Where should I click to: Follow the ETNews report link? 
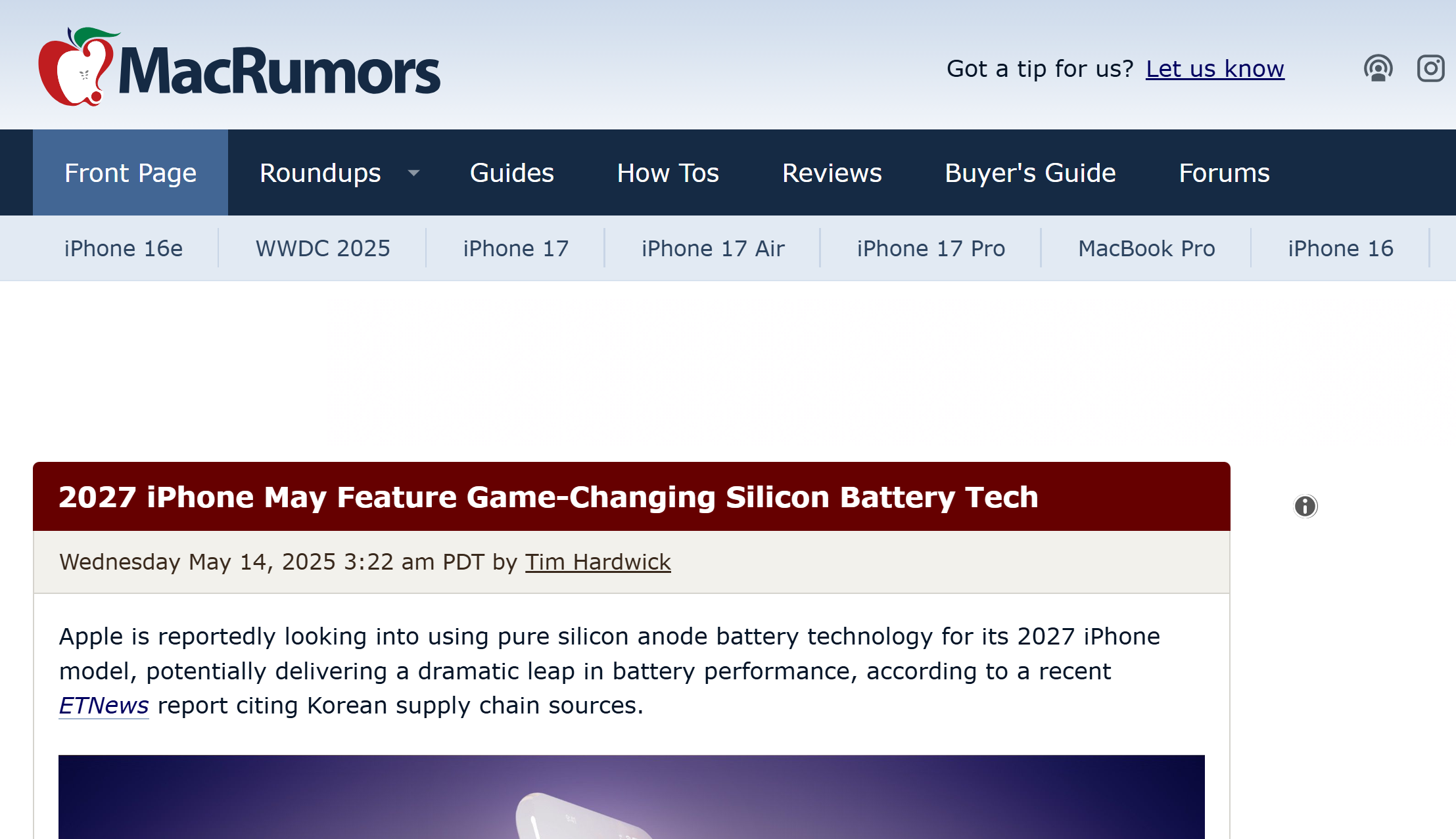tap(104, 705)
